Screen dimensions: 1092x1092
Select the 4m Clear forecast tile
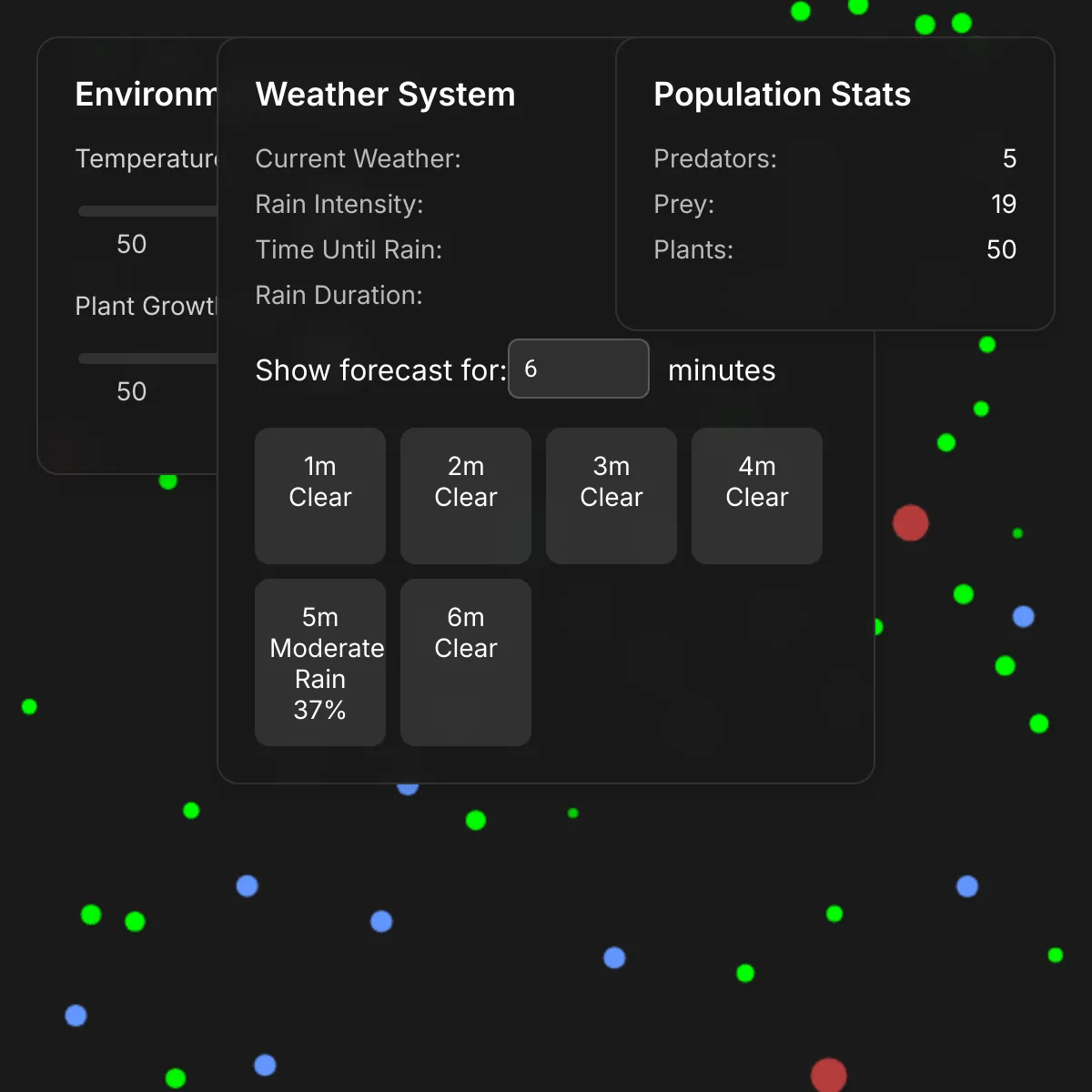[x=757, y=496]
